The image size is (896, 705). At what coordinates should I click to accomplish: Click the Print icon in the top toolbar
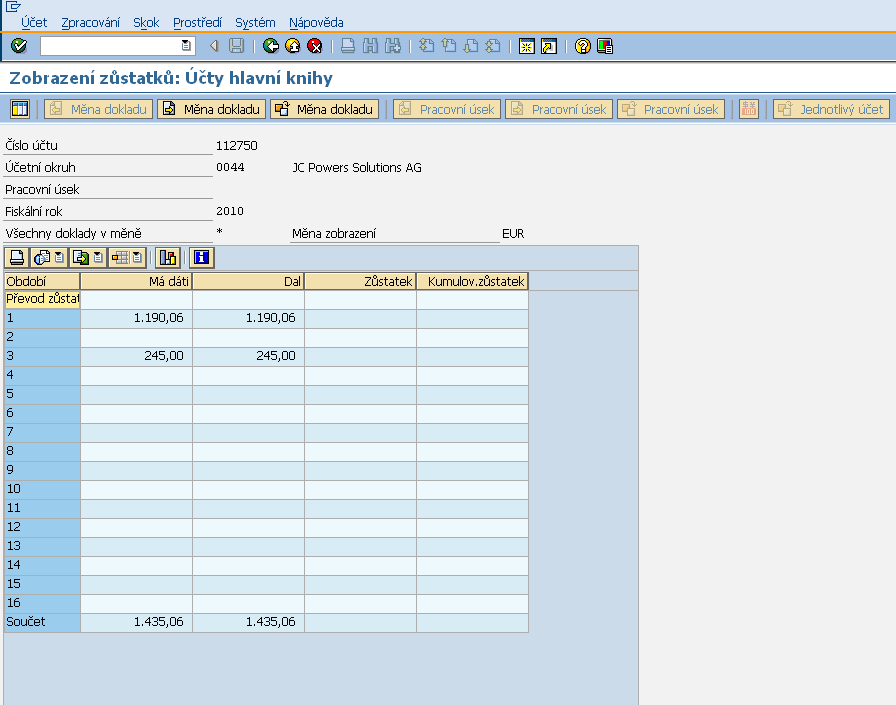coord(347,46)
